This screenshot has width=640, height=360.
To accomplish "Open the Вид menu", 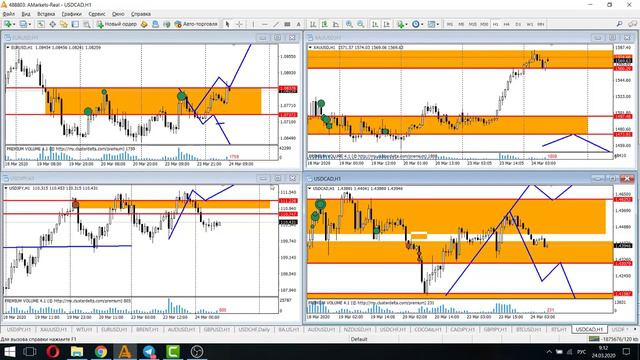I will point(26,14).
